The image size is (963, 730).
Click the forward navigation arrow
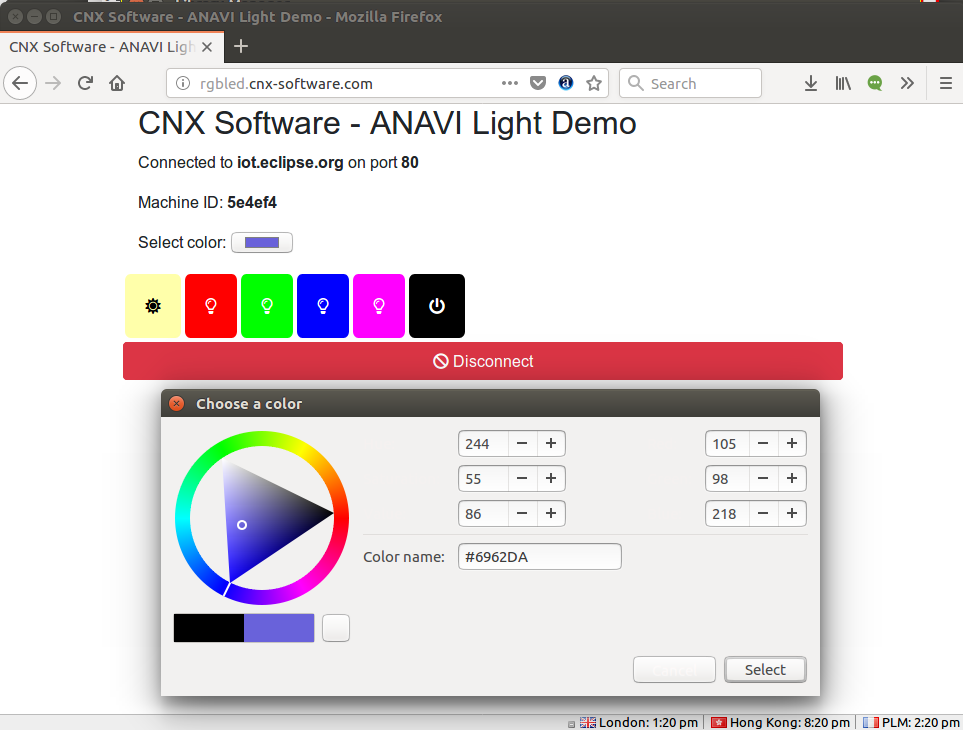pyautogui.click(x=53, y=83)
